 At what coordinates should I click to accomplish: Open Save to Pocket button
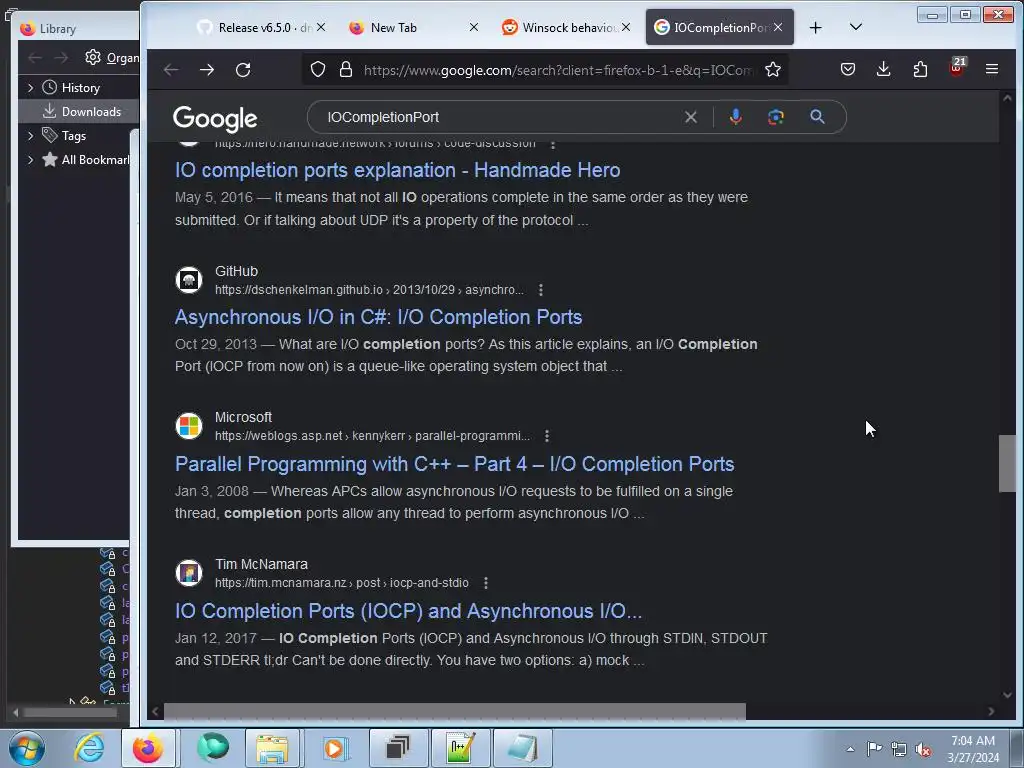click(848, 69)
